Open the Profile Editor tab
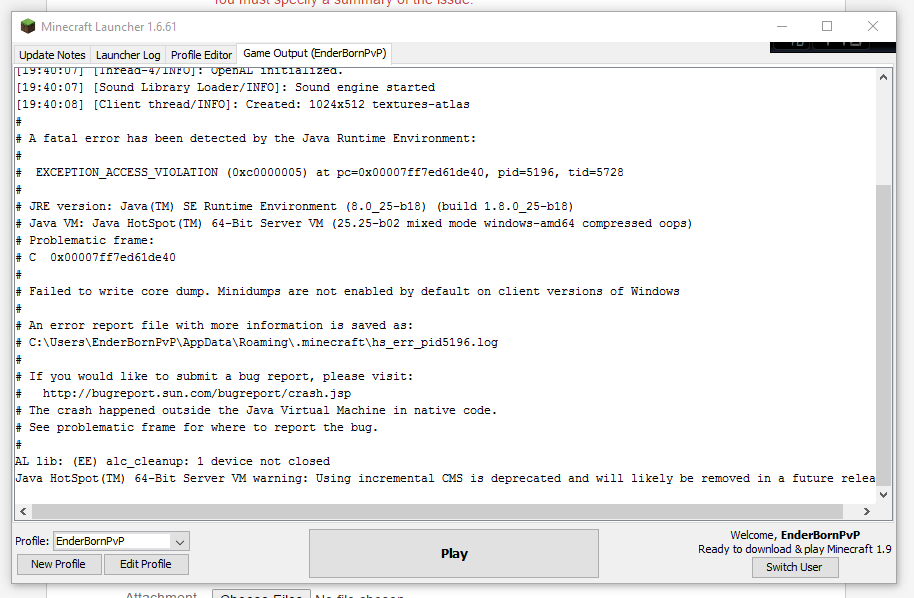The image size is (914, 598). click(x=201, y=55)
